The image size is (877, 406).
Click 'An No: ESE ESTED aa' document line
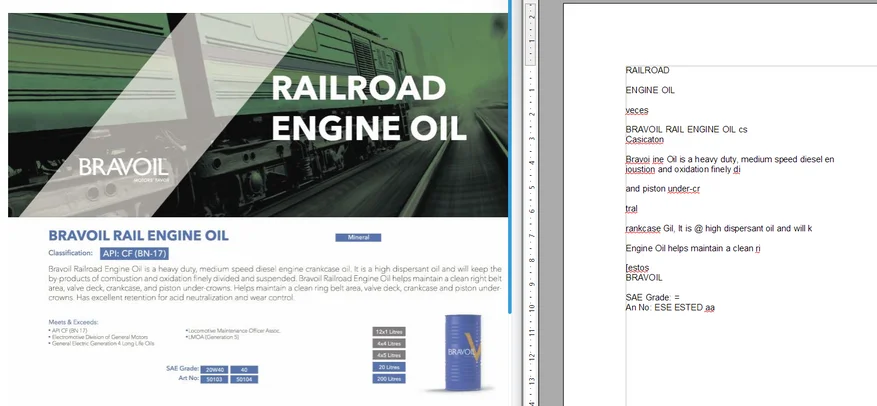pyautogui.click(x=670, y=307)
